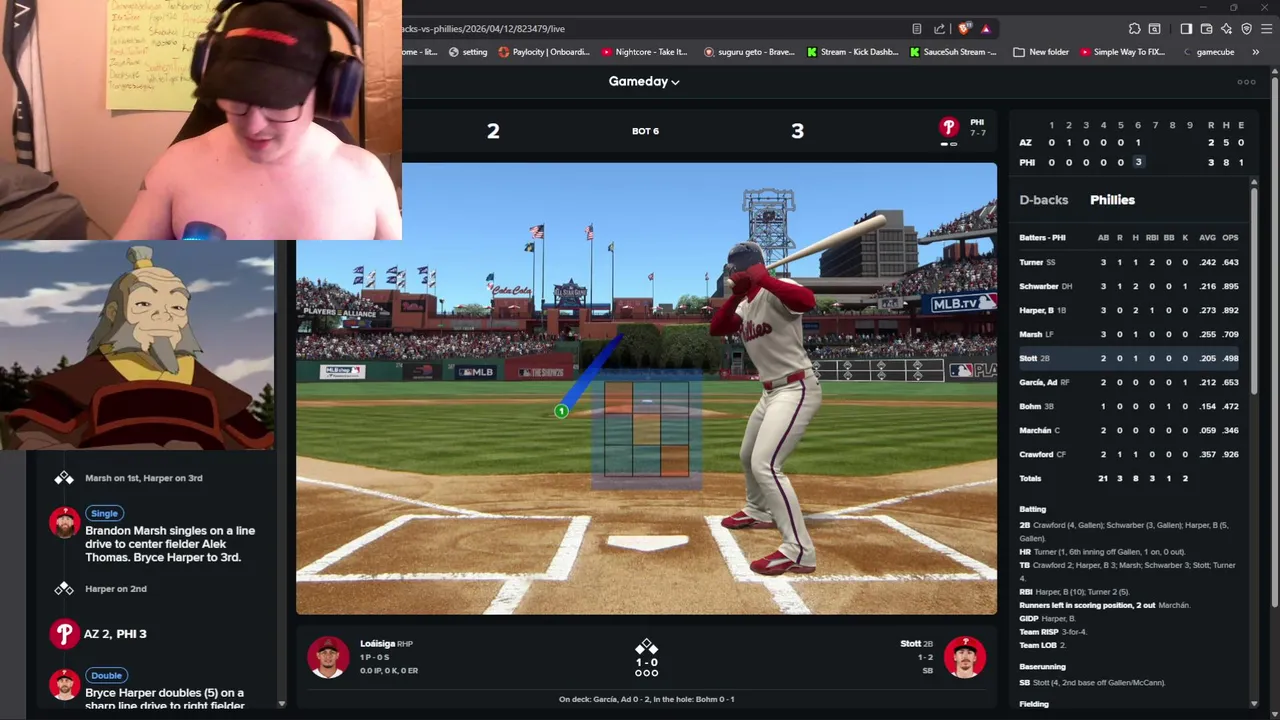Screen dimensions: 1280x720
Task: Open the three-dot more options menu
Action: click(1246, 82)
